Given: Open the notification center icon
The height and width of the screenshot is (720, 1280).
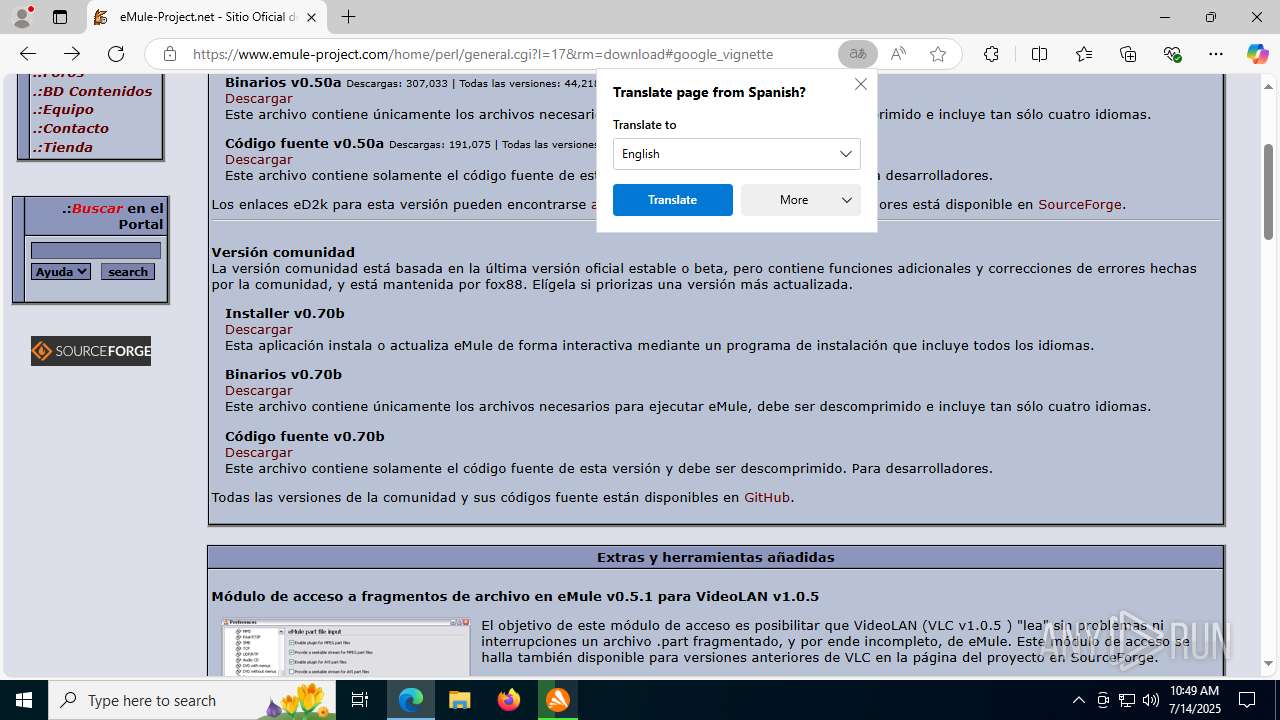Looking at the screenshot, I should [1247, 700].
